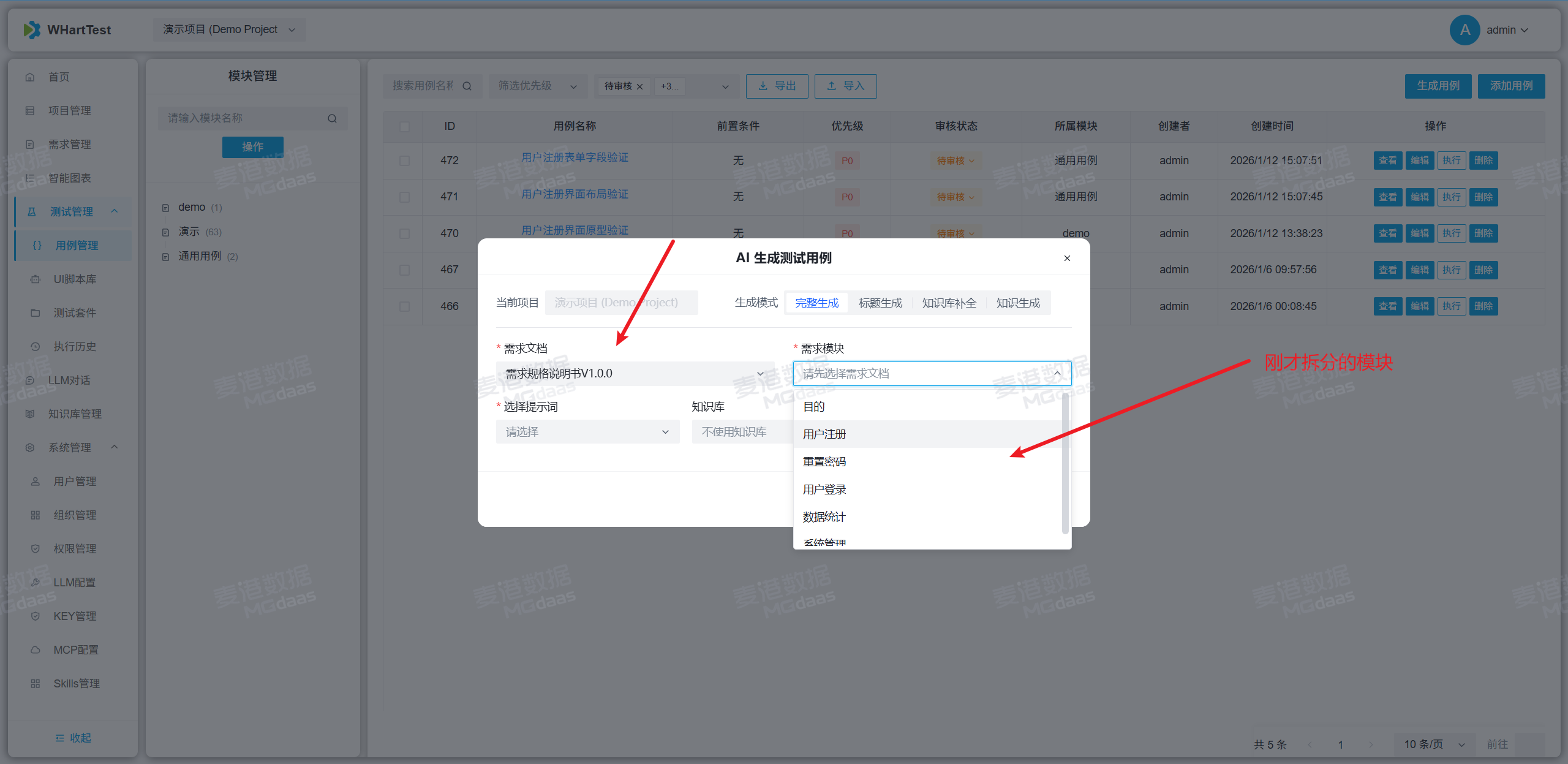Expand the 选择提示词 dropdown
The image size is (1568, 764).
click(587, 432)
